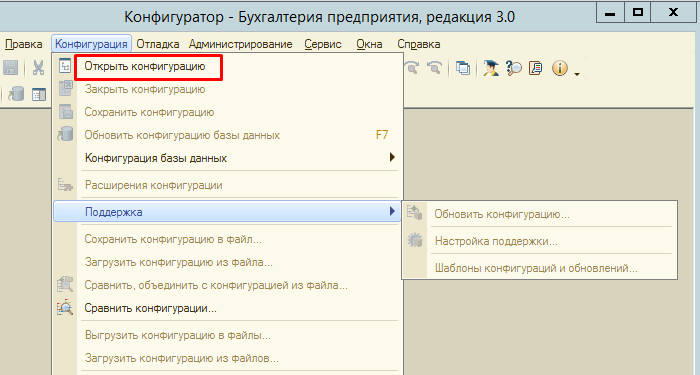Select Сохранить конфигурацию в файл item
The height and width of the screenshot is (375, 700).
[x=228, y=239]
